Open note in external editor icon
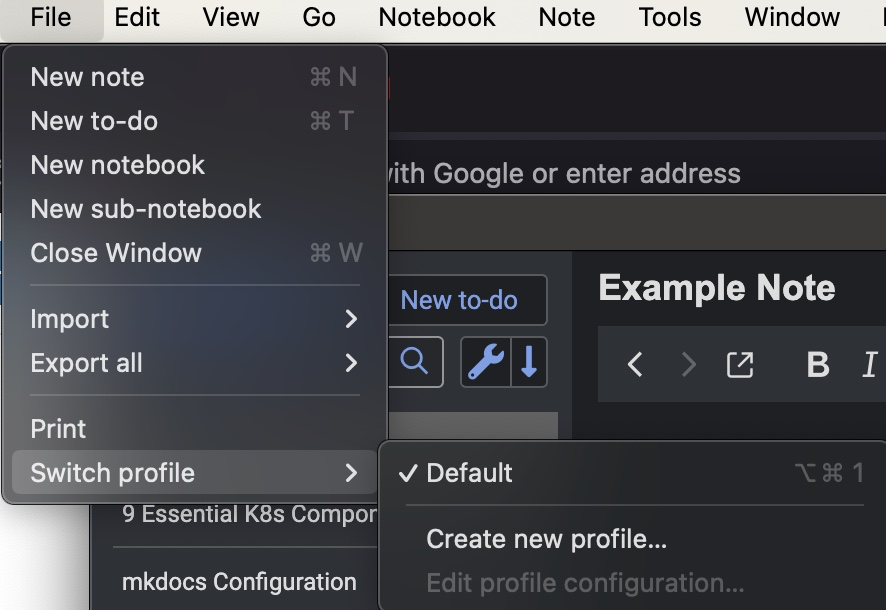This screenshot has height=610, width=886. click(x=739, y=365)
